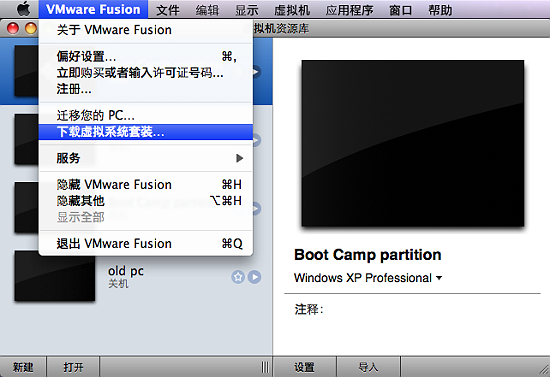Select 迁移您的 PC… menu item
550x377 pixels.
point(146,115)
